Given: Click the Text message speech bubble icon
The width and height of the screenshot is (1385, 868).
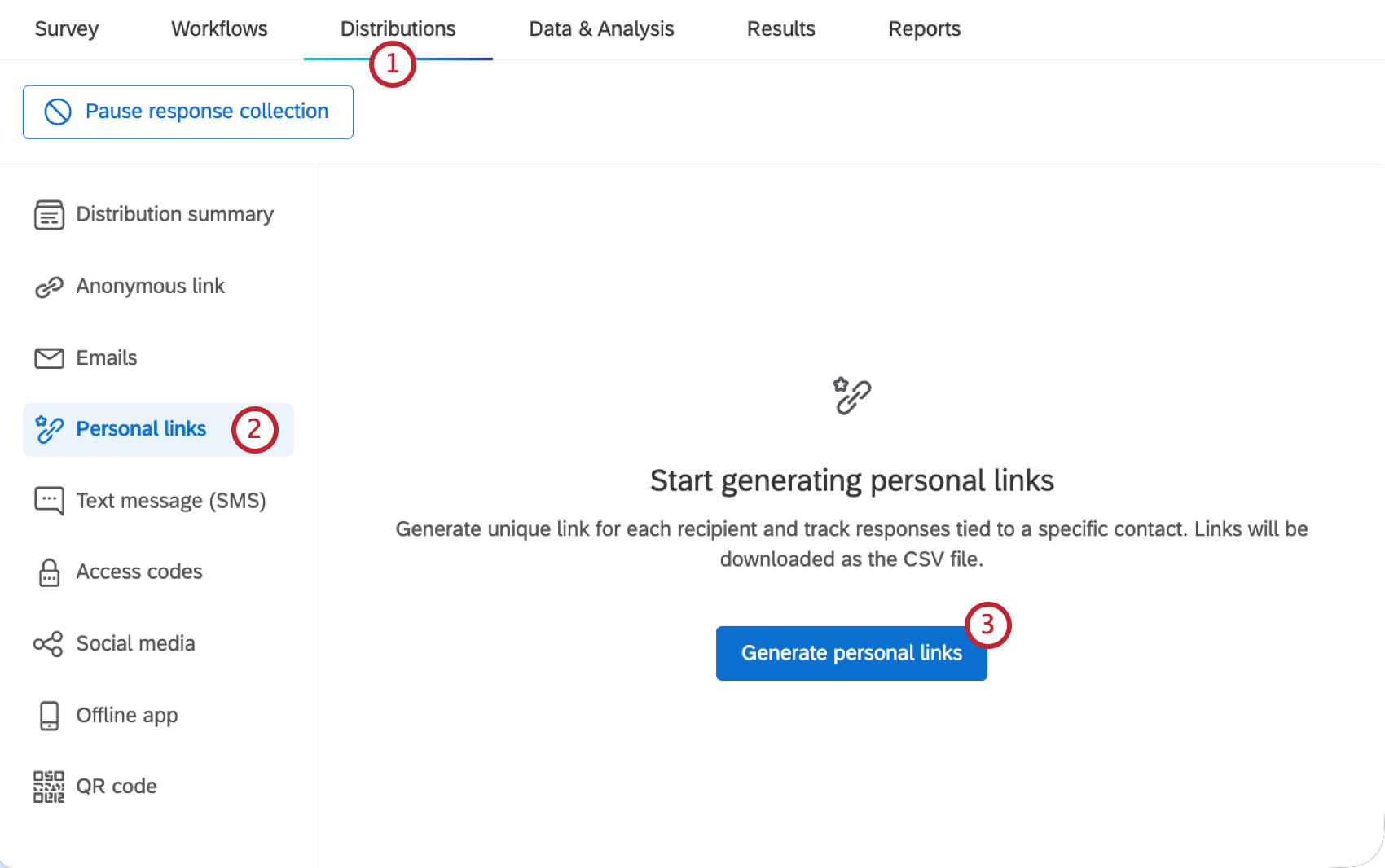Looking at the screenshot, I should (49, 501).
